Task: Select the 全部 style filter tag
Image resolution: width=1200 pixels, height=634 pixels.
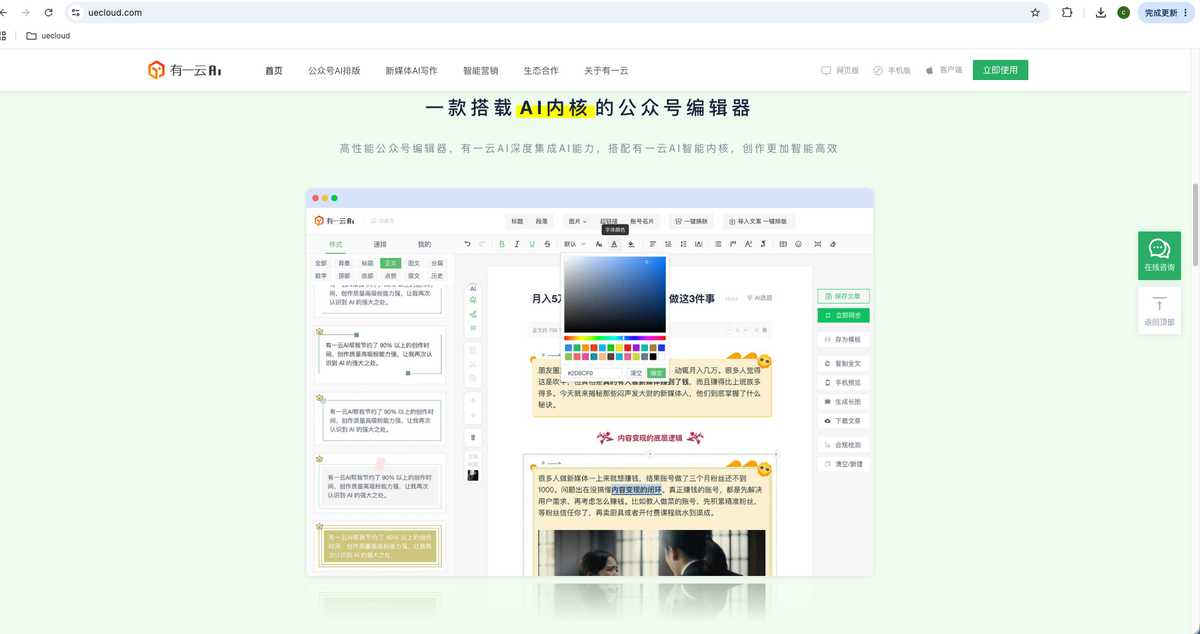Action: click(320, 263)
